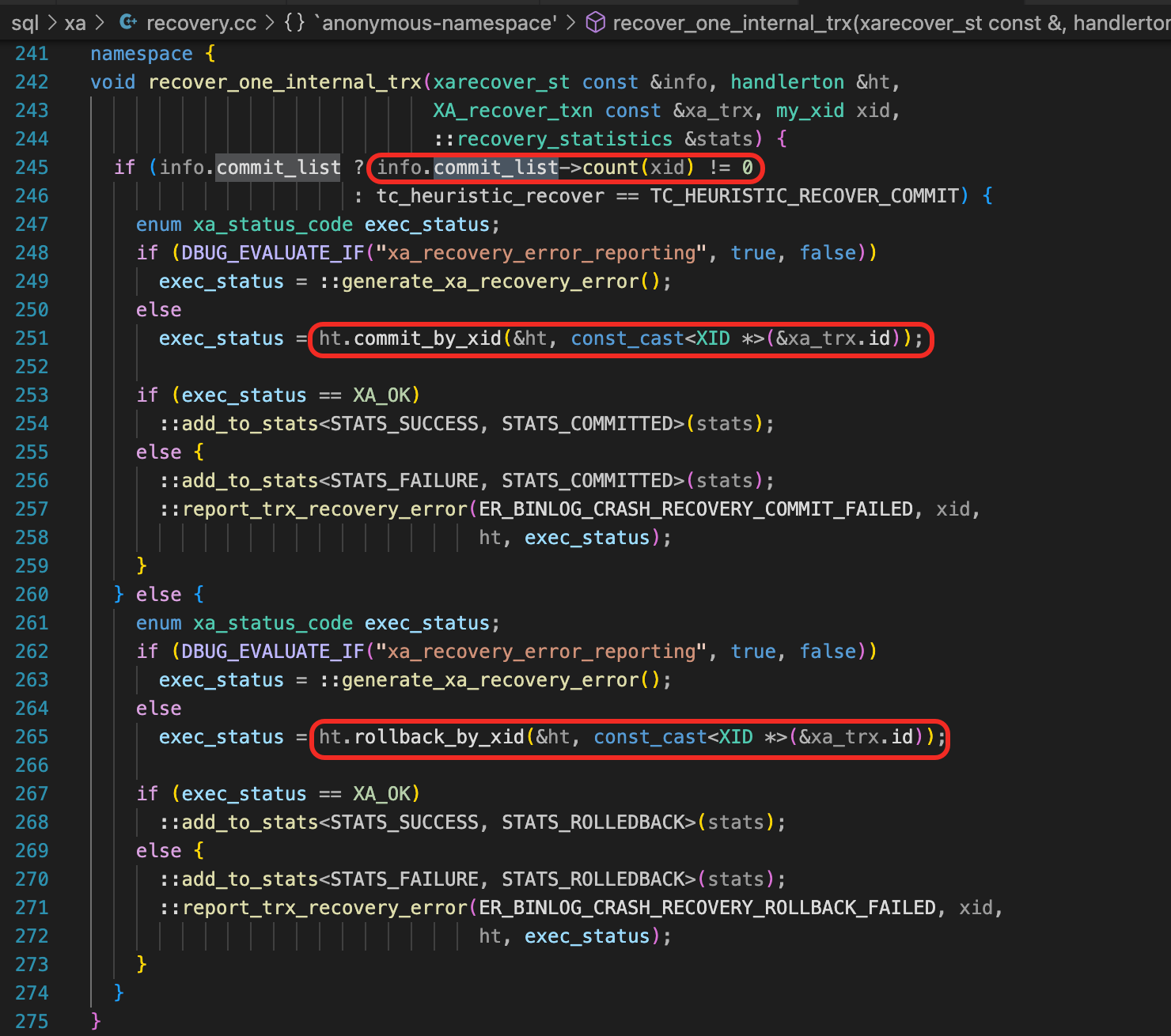Image resolution: width=1171 pixels, height=1036 pixels.
Task: Click ER_BINLOG_CRASH_RECOVERY_COMMIT_FAILED identifier
Action: point(695,509)
